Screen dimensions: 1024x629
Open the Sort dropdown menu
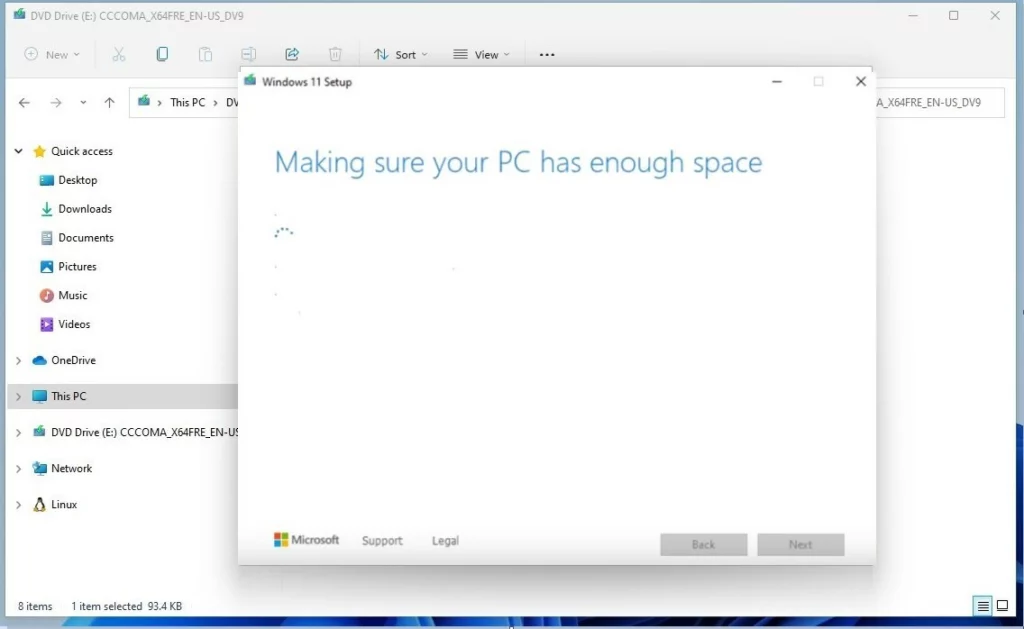(400, 54)
